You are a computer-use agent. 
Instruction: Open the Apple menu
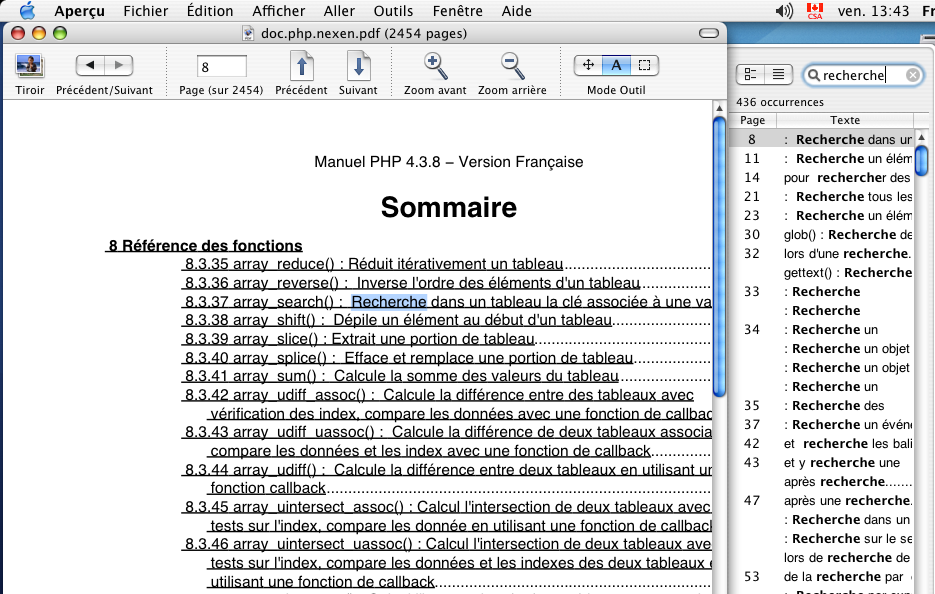pyautogui.click(x=27, y=11)
